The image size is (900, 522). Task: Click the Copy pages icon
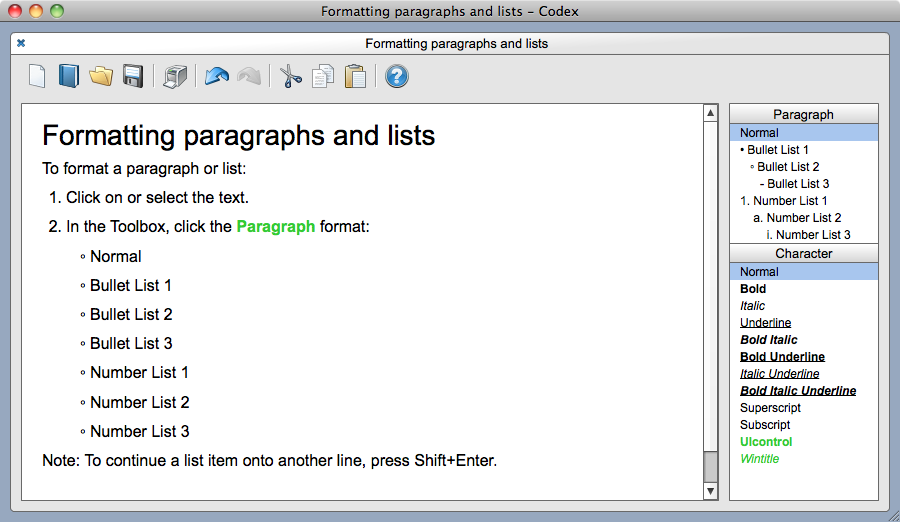point(322,76)
